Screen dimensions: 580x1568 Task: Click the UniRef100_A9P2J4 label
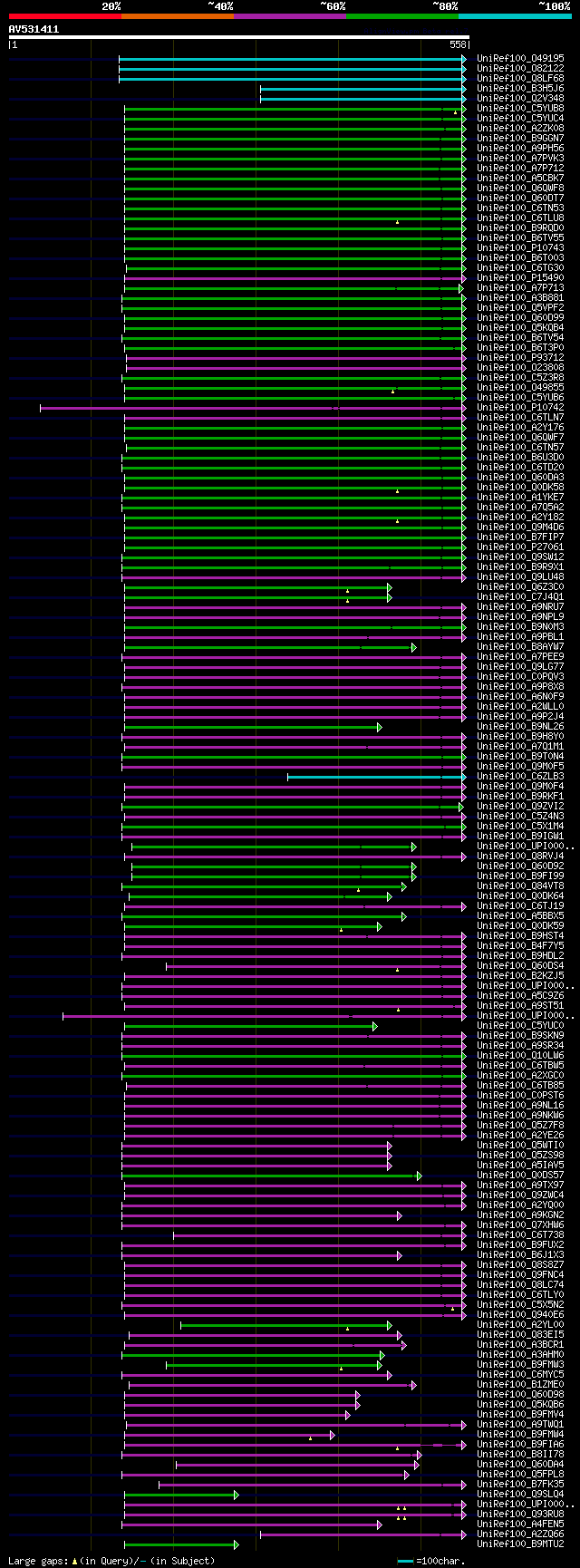tap(520, 716)
